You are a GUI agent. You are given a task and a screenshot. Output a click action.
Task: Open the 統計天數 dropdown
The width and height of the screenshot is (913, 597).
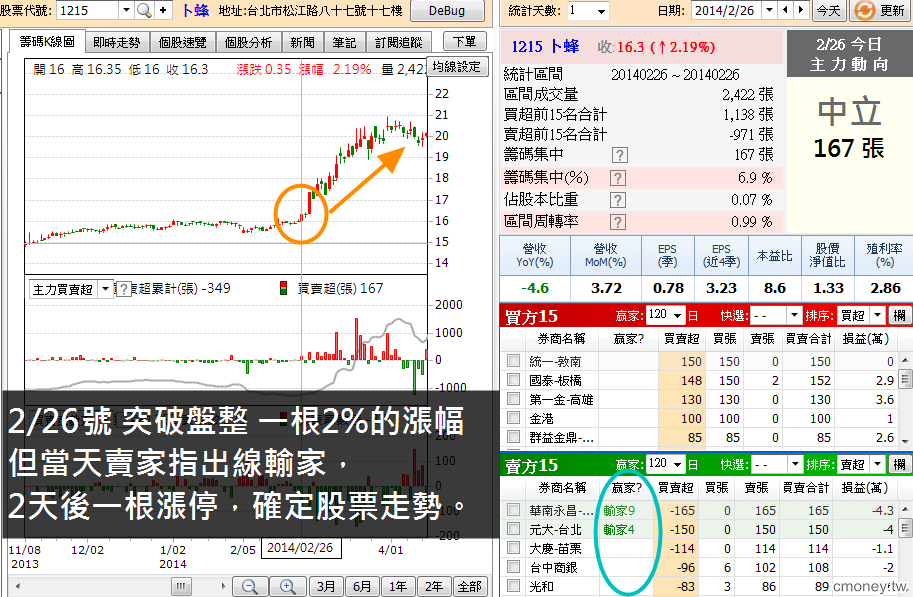[x=600, y=11]
